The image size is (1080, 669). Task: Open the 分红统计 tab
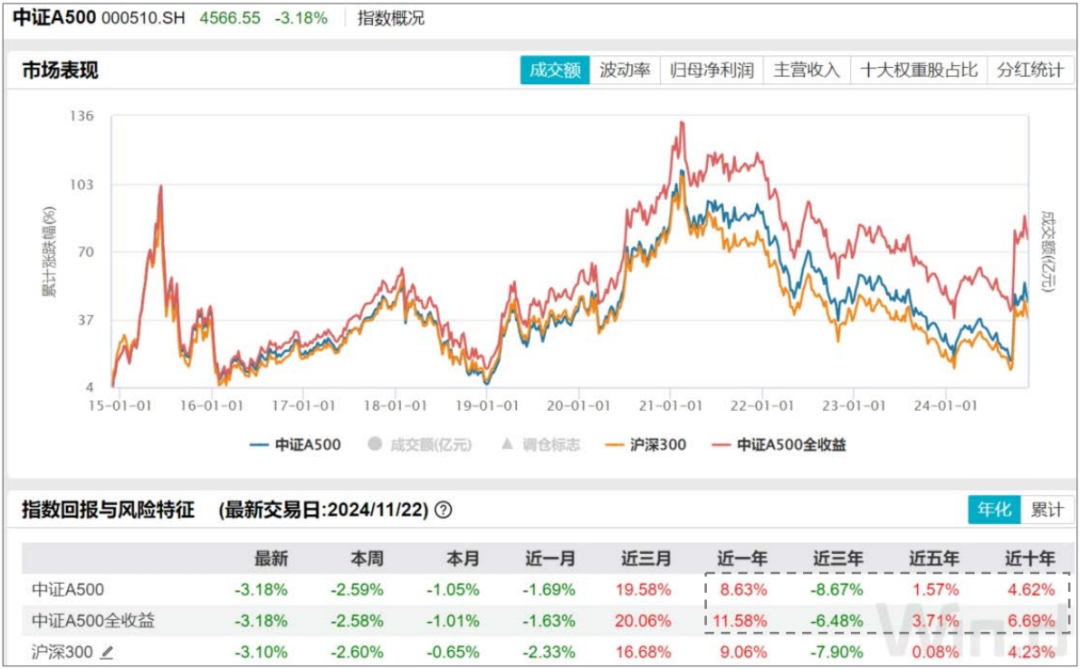tap(1030, 70)
